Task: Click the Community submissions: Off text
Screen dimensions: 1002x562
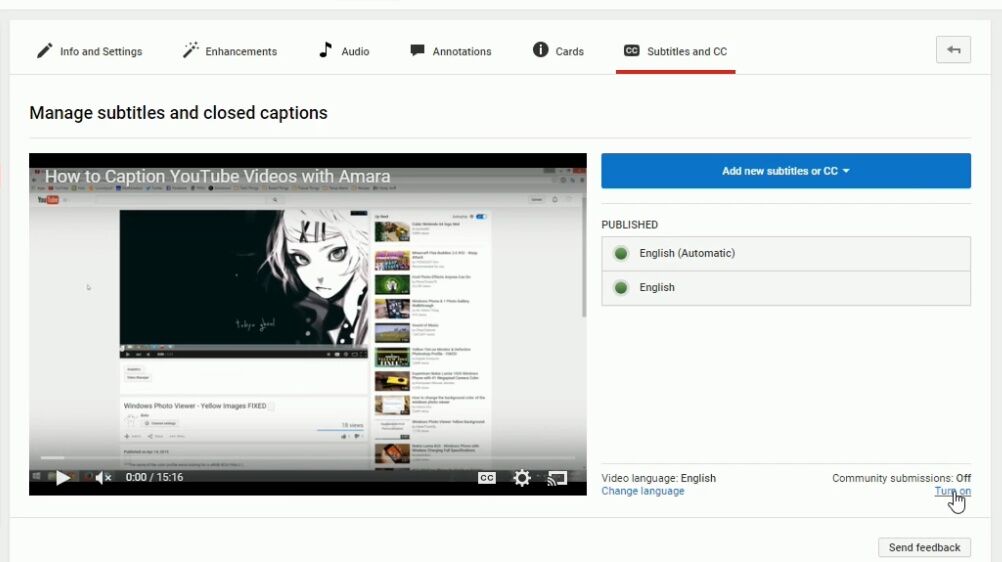Action: pyautogui.click(x=901, y=478)
